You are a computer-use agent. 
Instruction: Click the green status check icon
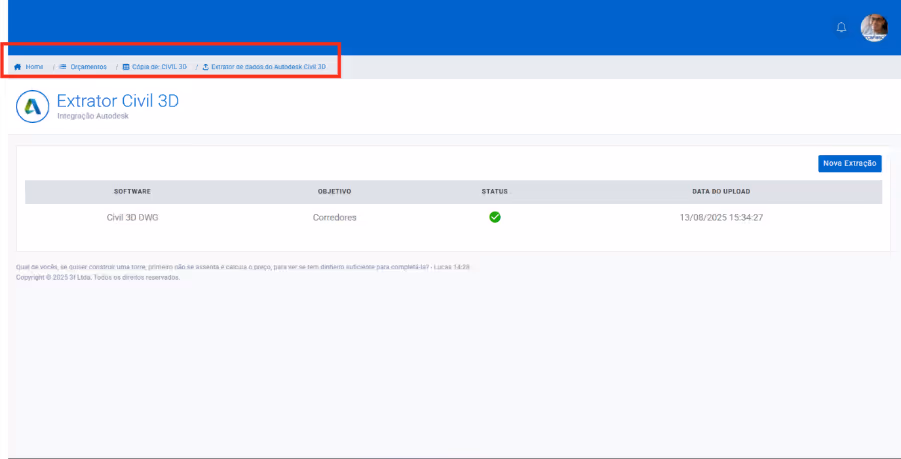(495, 217)
